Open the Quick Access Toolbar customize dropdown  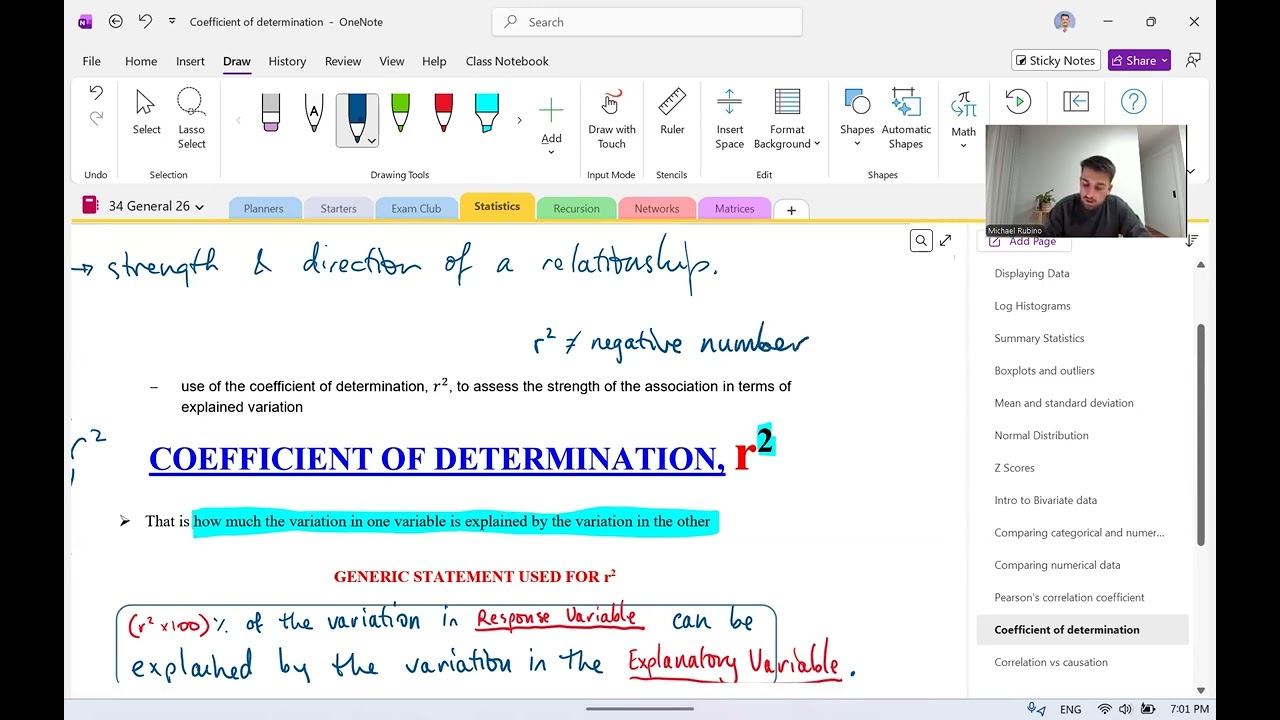(x=172, y=21)
